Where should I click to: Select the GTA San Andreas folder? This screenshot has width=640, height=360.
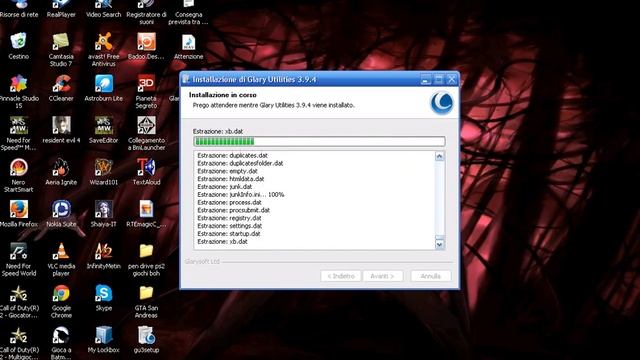pos(146,293)
